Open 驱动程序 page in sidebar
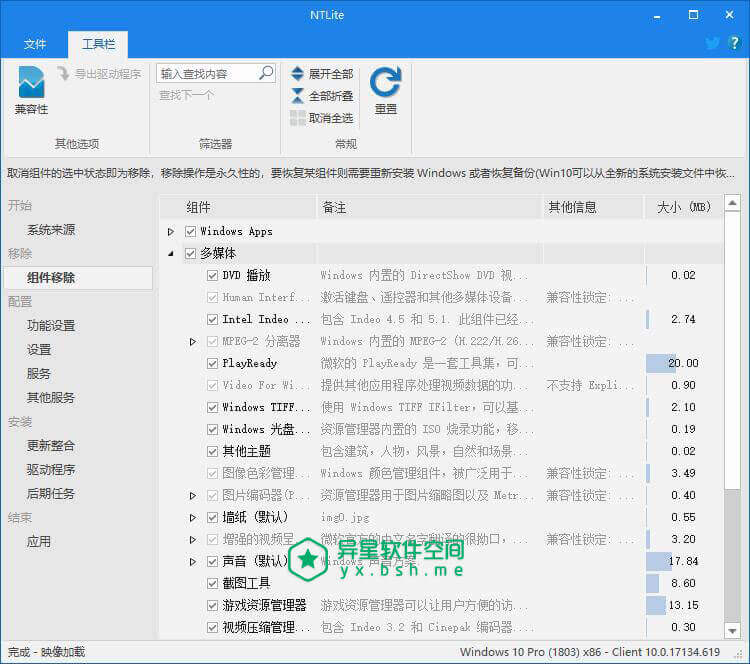 (x=51, y=470)
